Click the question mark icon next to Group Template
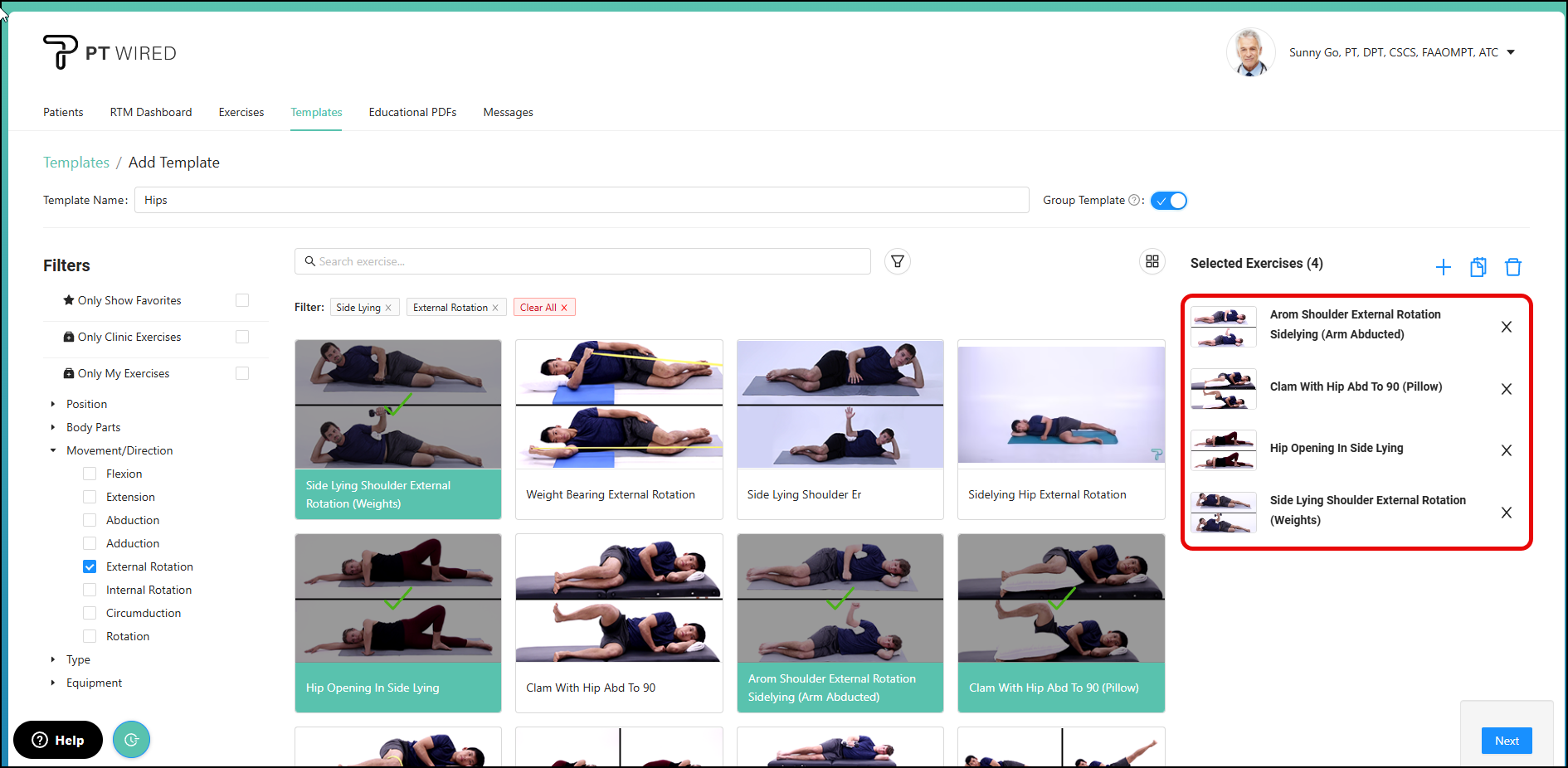Image resolution: width=1568 pixels, height=768 pixels. tap(1134, 200)
